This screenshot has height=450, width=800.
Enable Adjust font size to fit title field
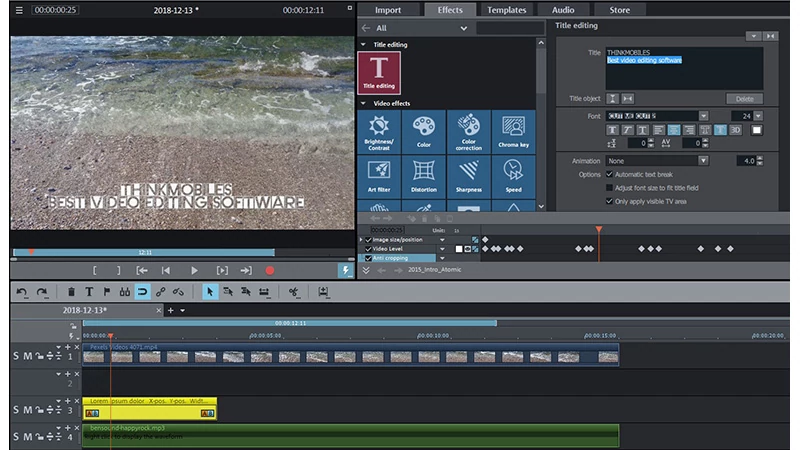pyautogui.click(x=609, y=188)
